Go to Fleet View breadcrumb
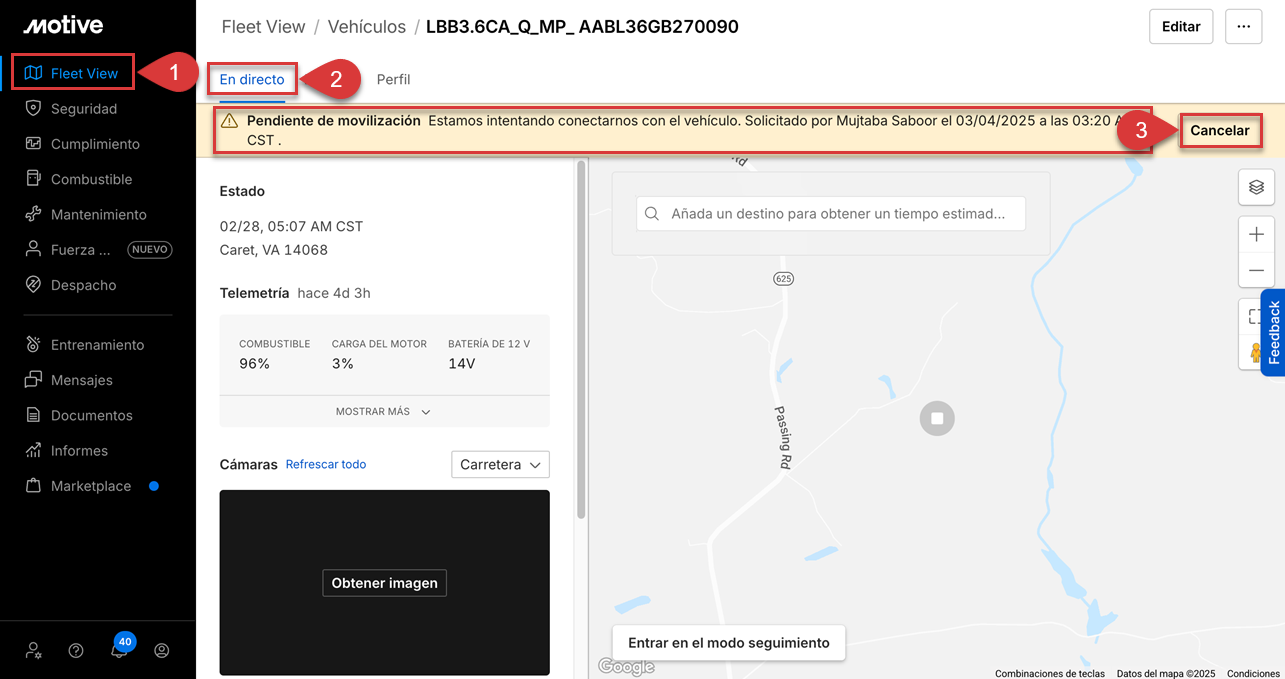 (264, 27)
